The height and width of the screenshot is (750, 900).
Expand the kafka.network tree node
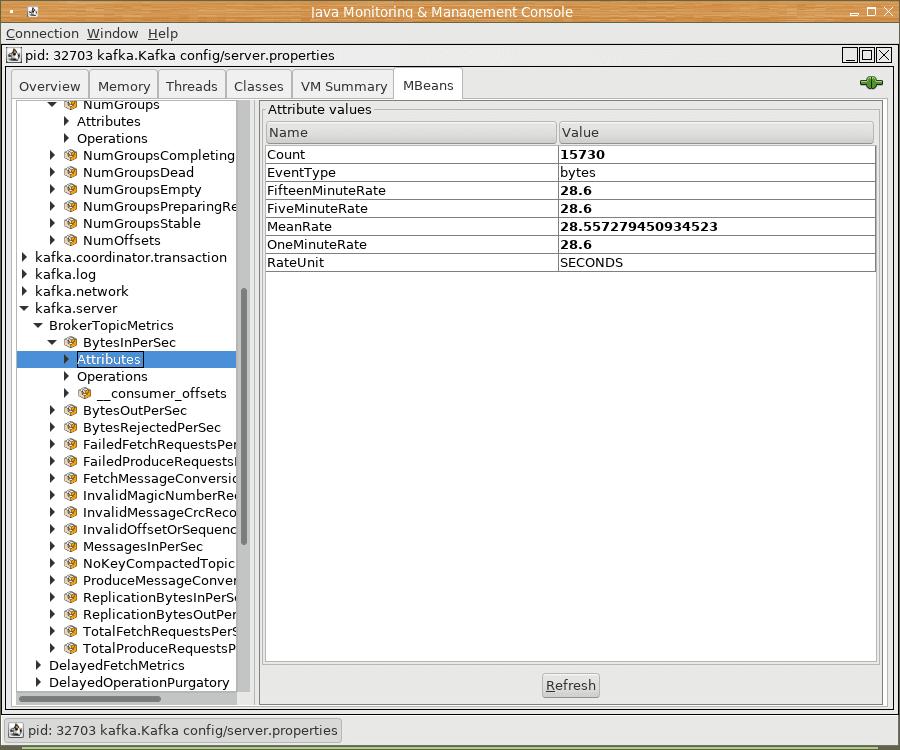click(24, 291)
